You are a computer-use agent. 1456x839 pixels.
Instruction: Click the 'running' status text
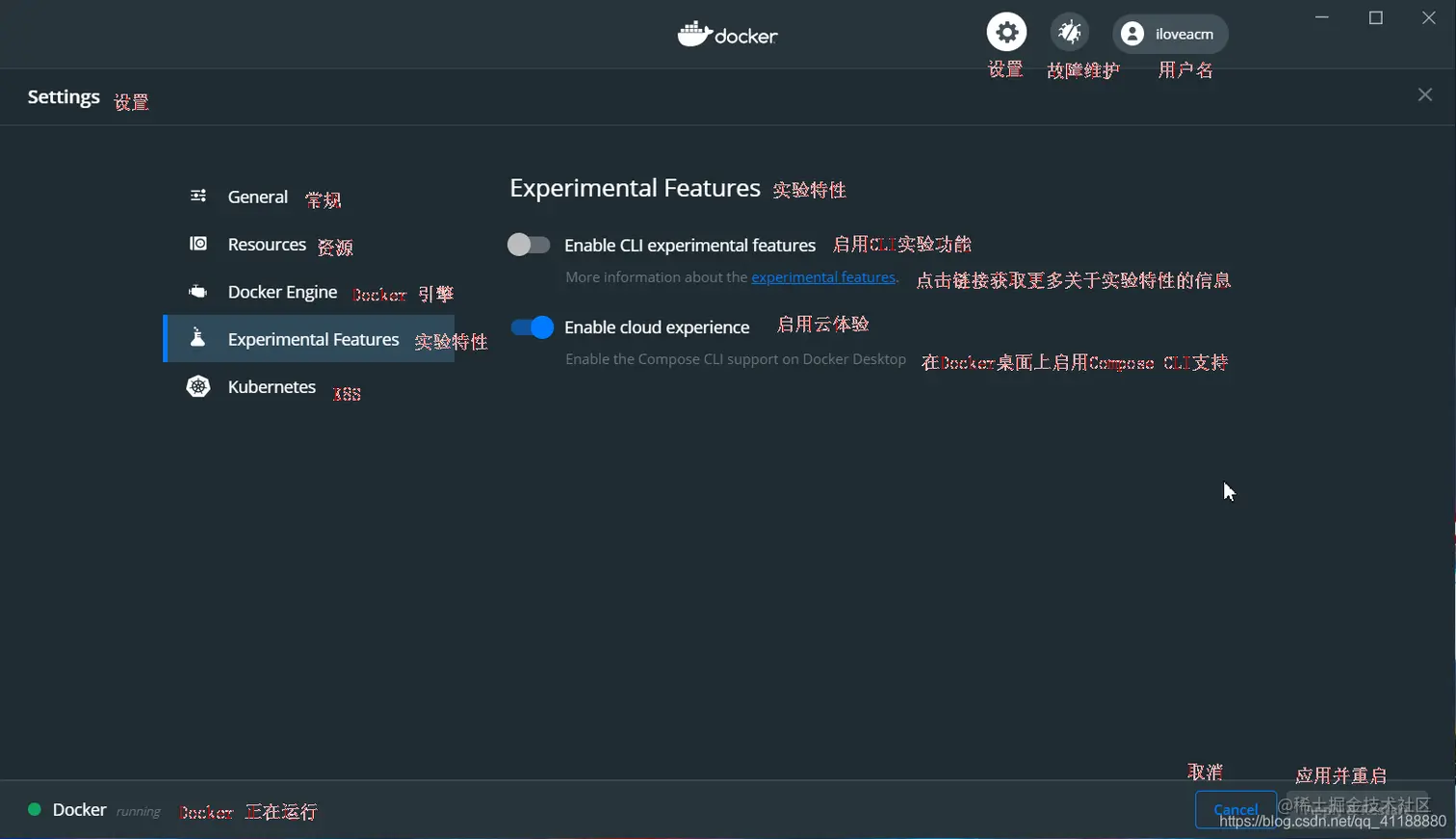[139, 811]
